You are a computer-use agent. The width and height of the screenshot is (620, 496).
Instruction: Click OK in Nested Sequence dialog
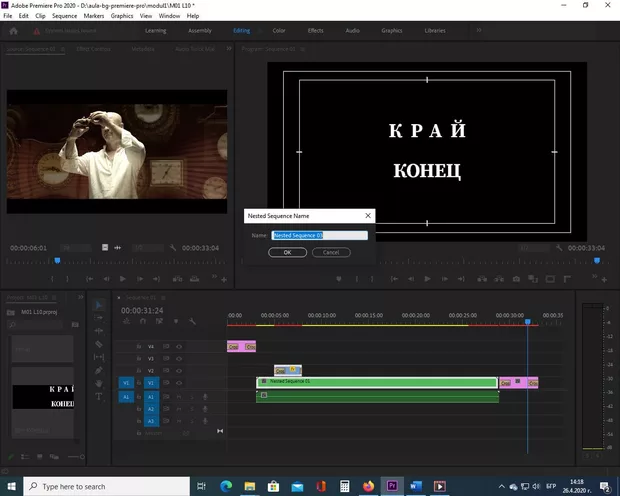click(x=287, y=252)
